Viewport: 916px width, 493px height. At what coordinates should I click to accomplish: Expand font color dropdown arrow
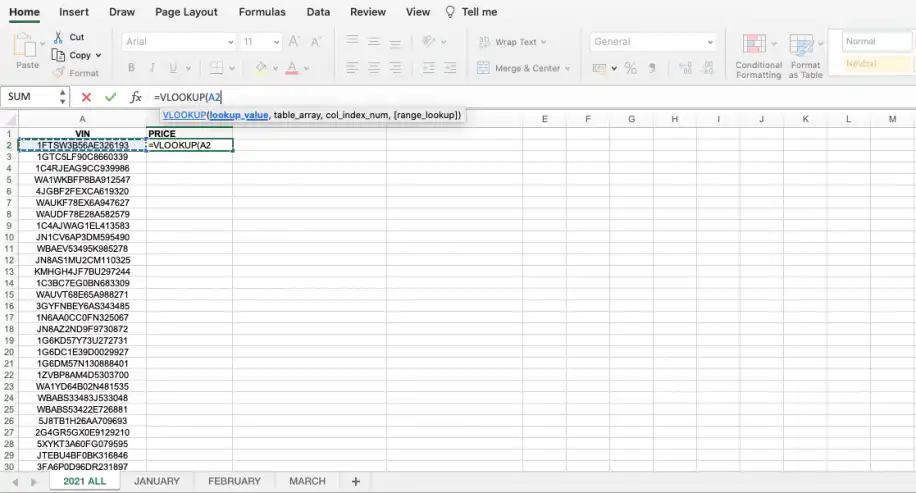point(306,68)
